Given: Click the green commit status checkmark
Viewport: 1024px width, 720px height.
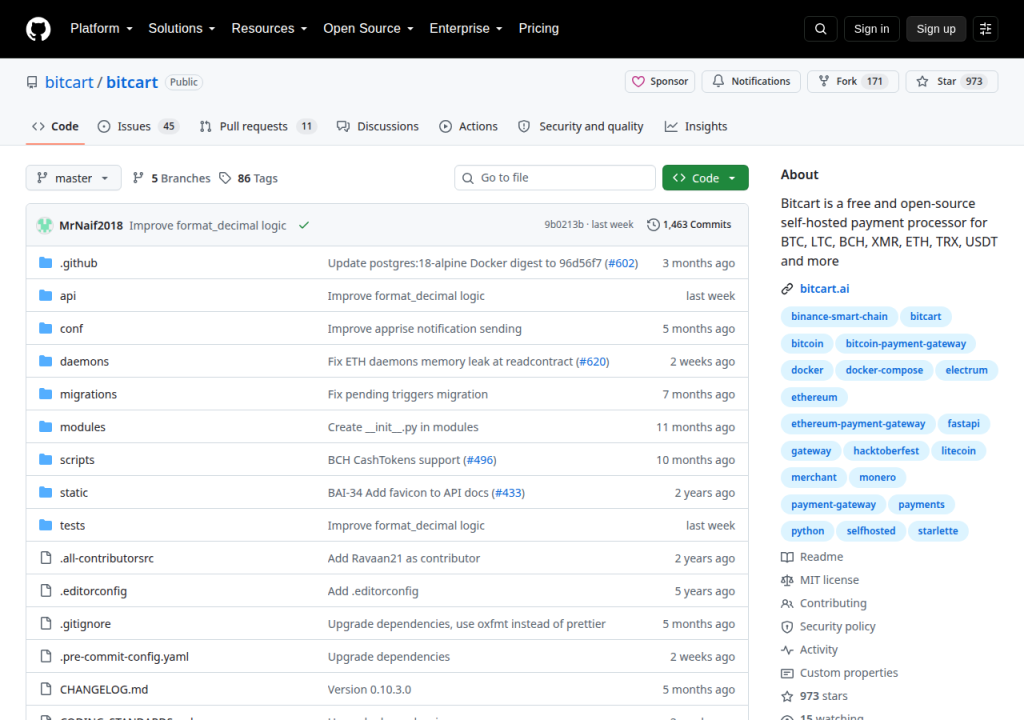Looking at the screenshot, I should point(304,225).
